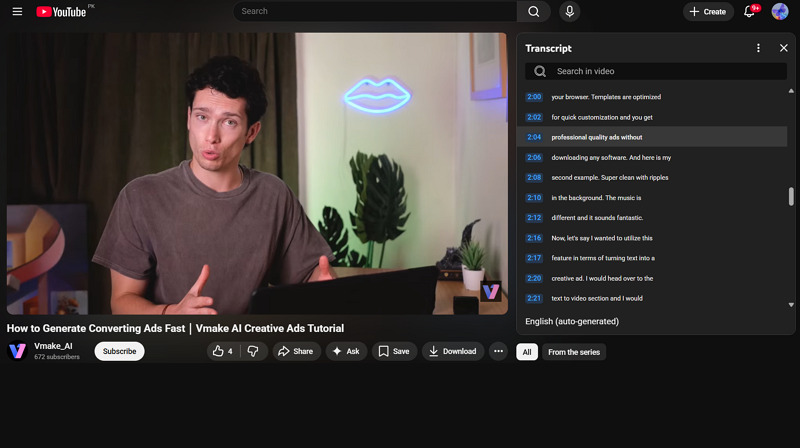Open Transcript panel three-dot options menu
Viewport: 800px width, 448px height.
758,48
